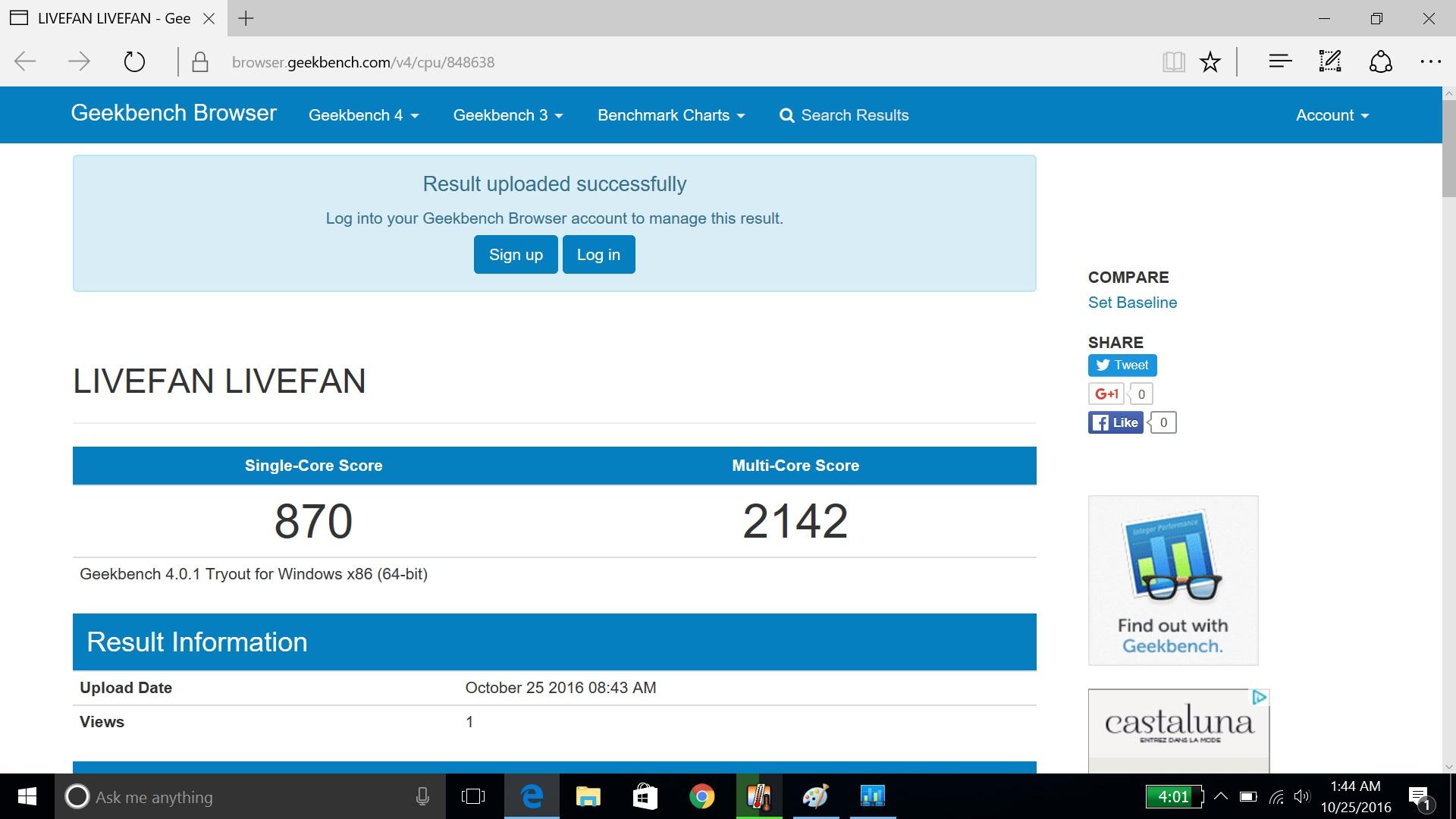Viewport: 1456px width, 819px height.
Task: Open the Find out with Geekbench ad
Action: pyautogui.click(x=1173, y=580)
